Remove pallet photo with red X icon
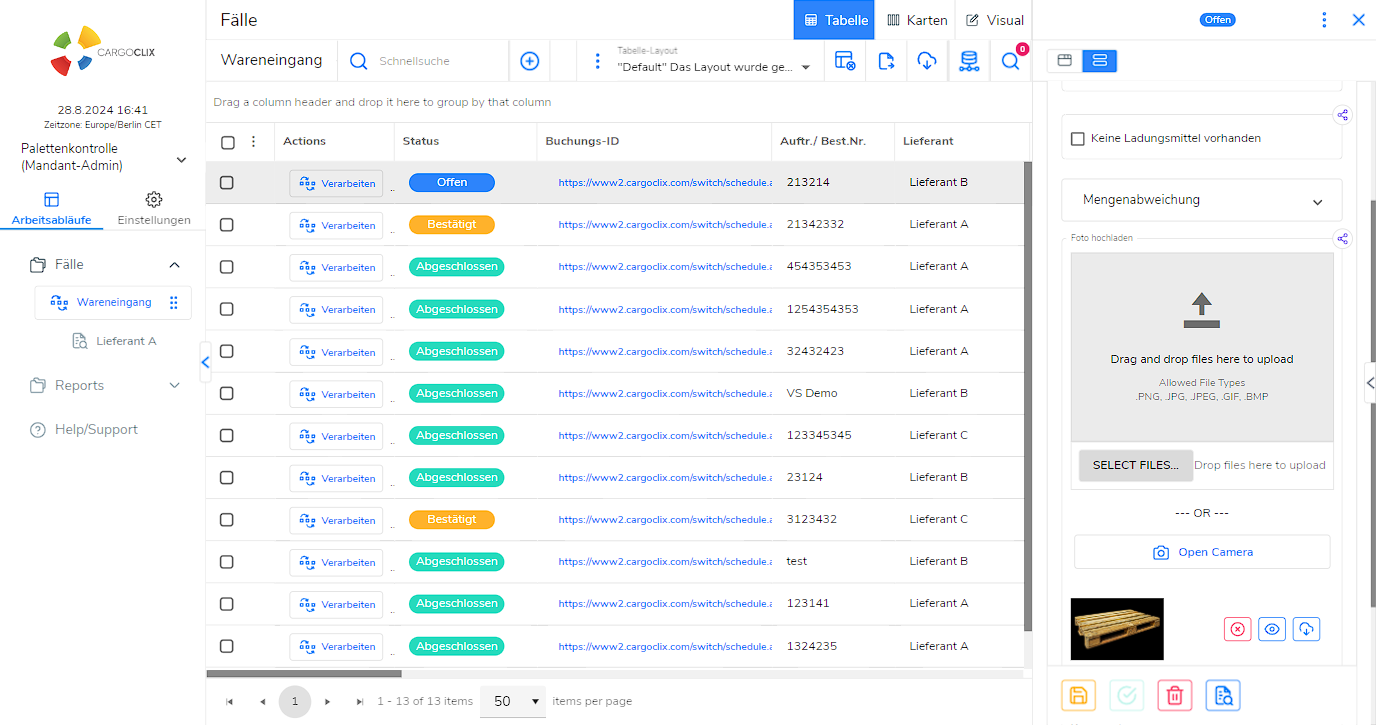Viewport: 1376px width, 725px height. click(1237, 629)
